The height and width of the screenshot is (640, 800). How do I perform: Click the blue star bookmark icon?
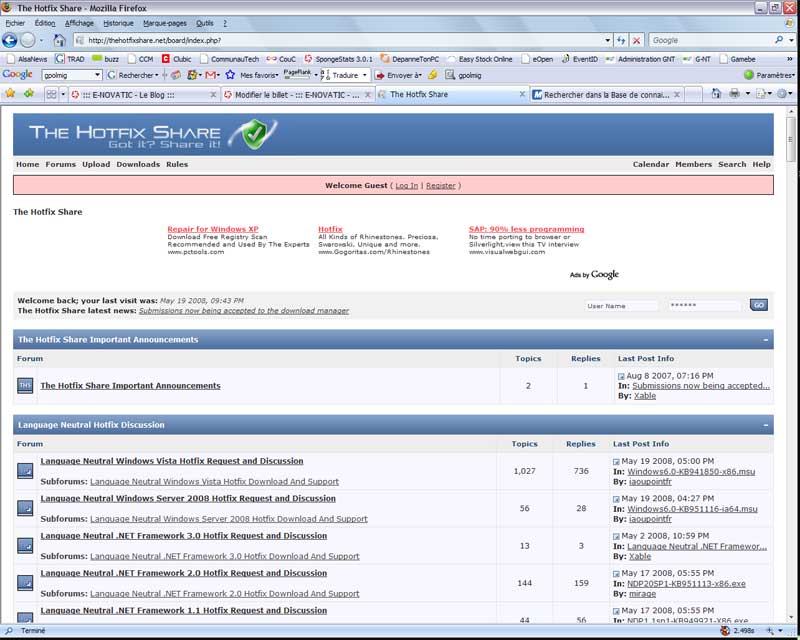click(x=230, y=75)
